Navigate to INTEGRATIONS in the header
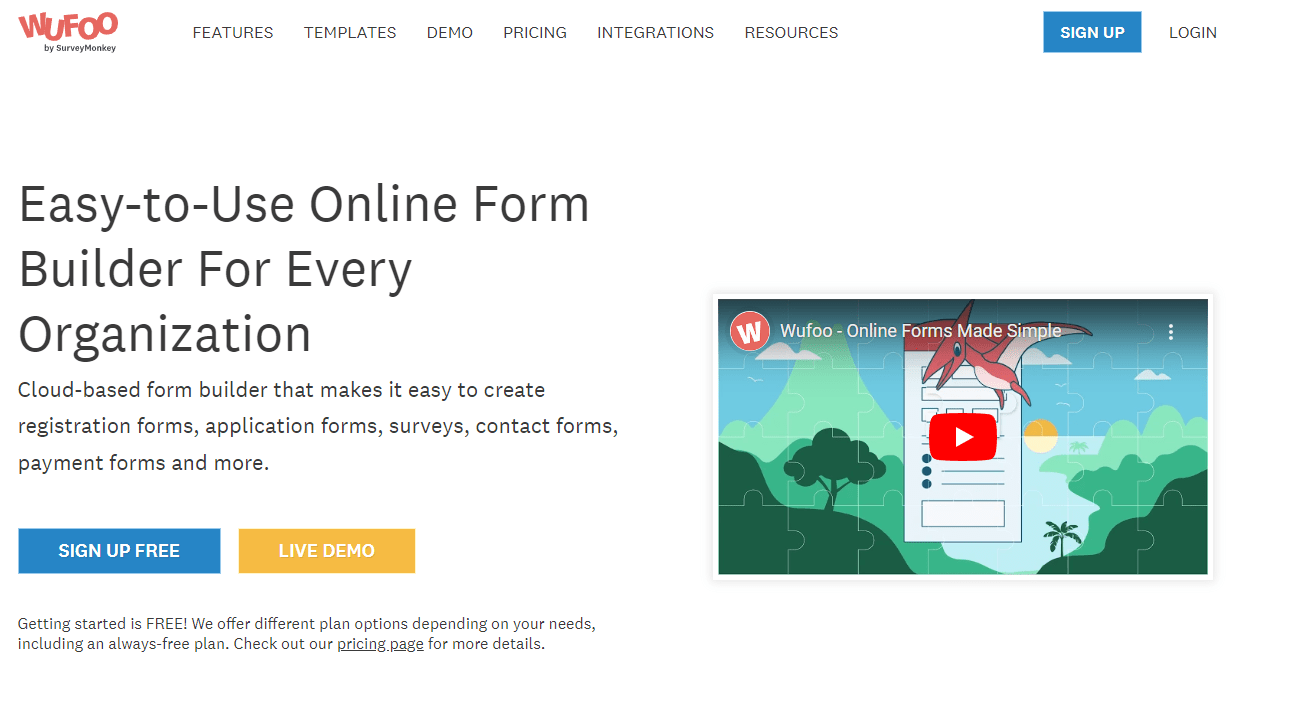 (x=655, y=32)
